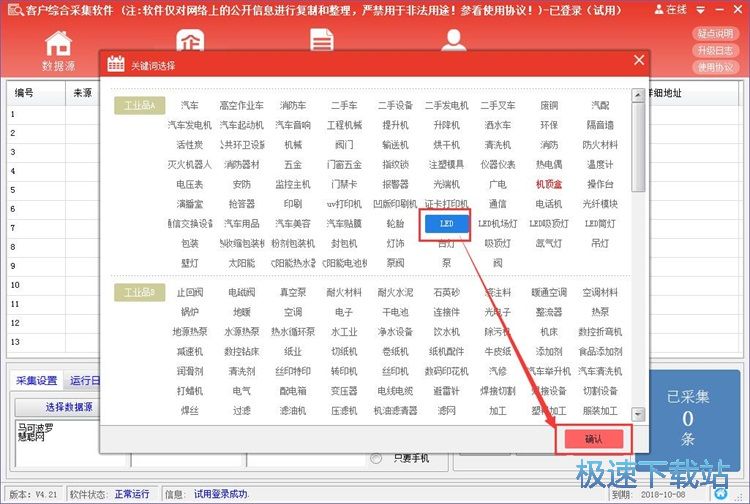Select the 净水设备 keyword

click(x=395, y=331)
